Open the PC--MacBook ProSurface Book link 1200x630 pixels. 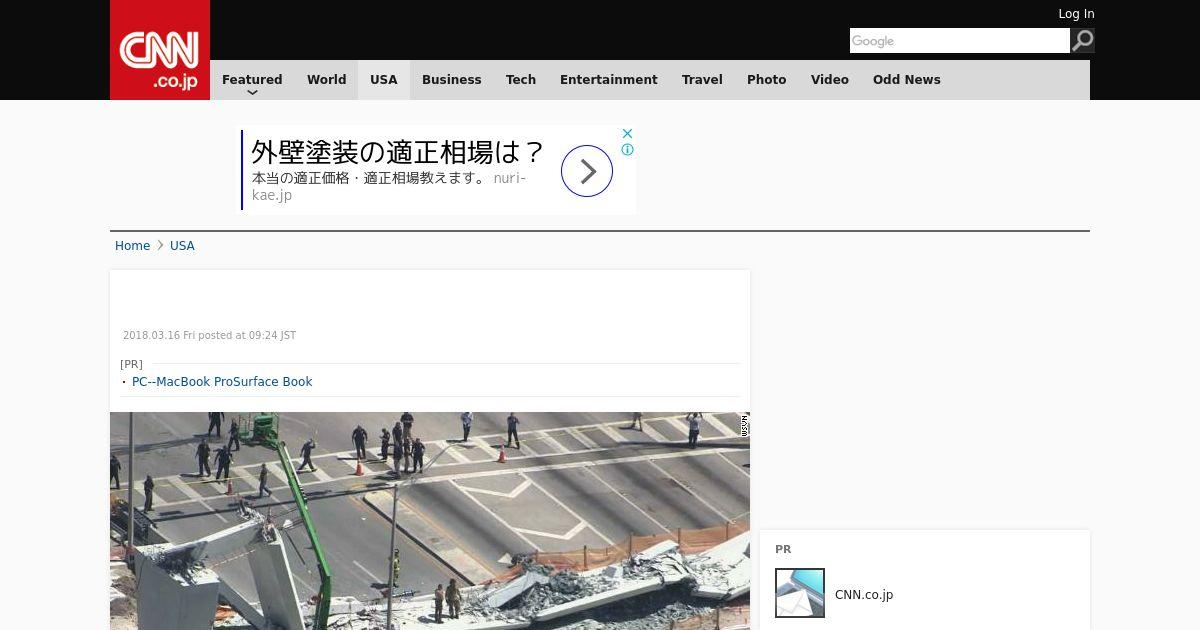point(222,382)
